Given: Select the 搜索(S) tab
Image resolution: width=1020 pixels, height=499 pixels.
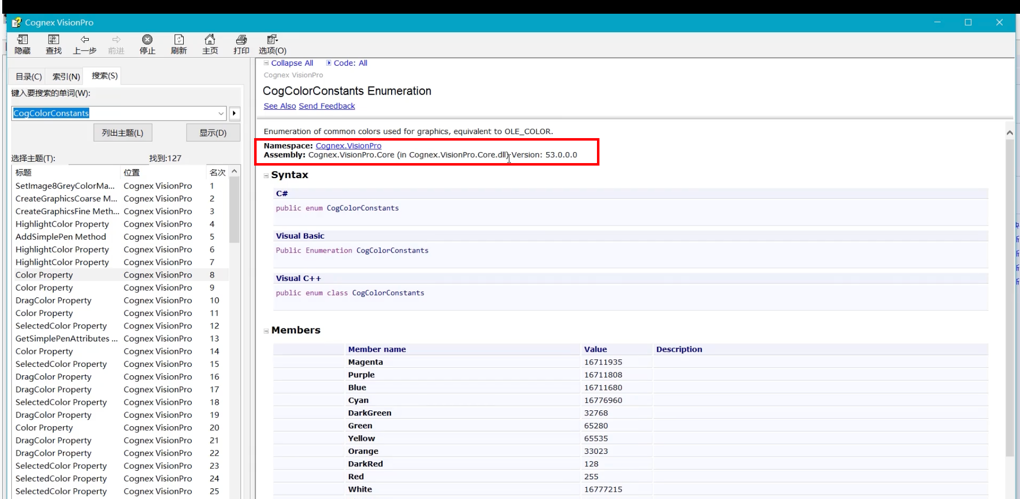Looking at the screenshot, I should point(105,75).
